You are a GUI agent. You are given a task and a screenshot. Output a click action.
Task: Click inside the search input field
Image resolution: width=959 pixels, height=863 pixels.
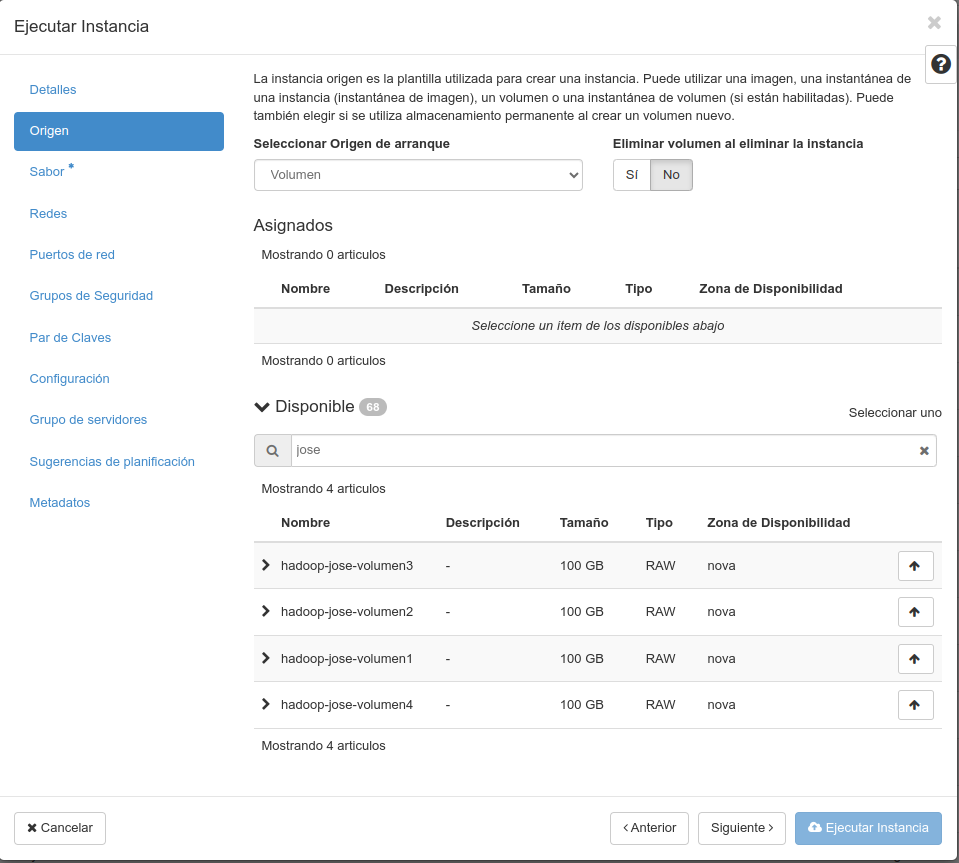600,450
